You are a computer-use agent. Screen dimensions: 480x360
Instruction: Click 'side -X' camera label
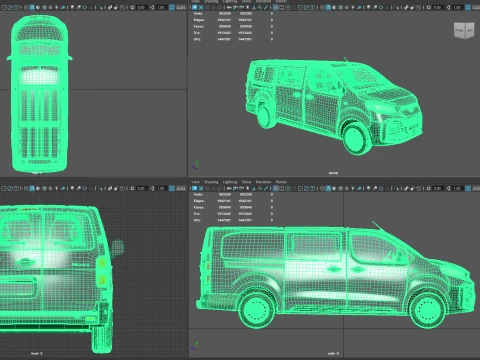pyautogui.click(x=333, y=354)
